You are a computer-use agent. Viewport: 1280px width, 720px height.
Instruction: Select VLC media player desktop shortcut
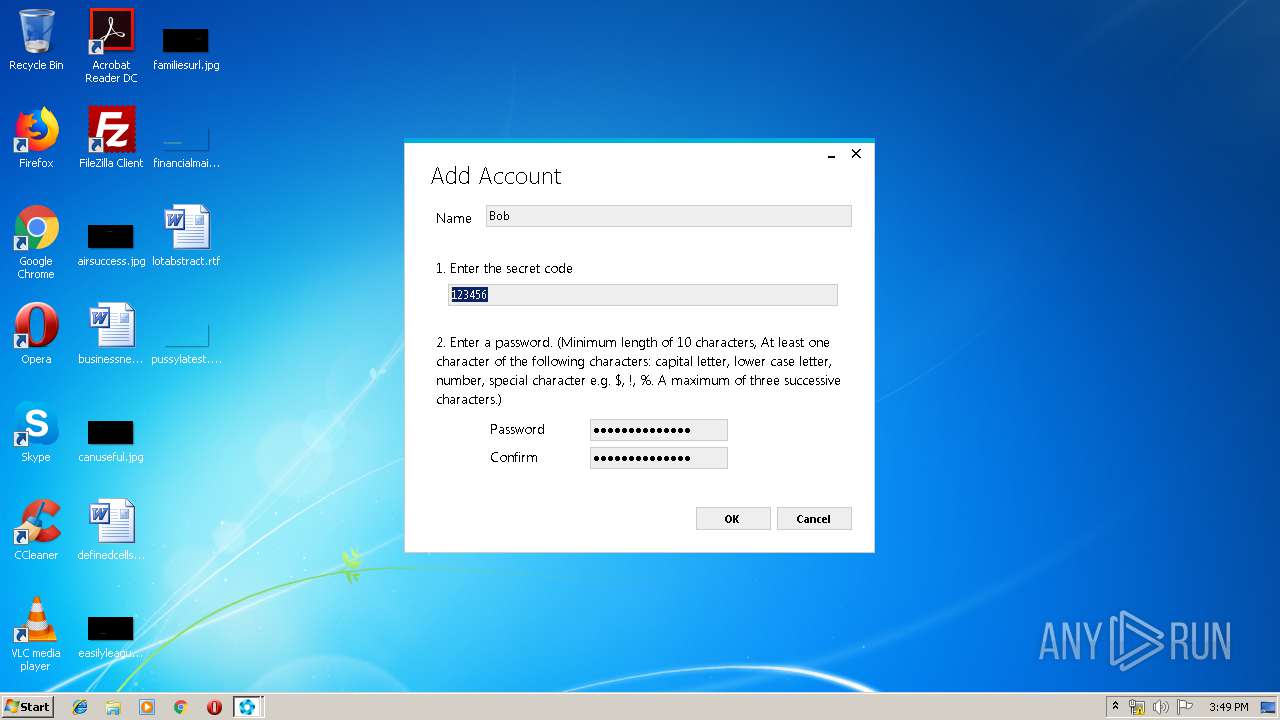[x=36, y=634]
